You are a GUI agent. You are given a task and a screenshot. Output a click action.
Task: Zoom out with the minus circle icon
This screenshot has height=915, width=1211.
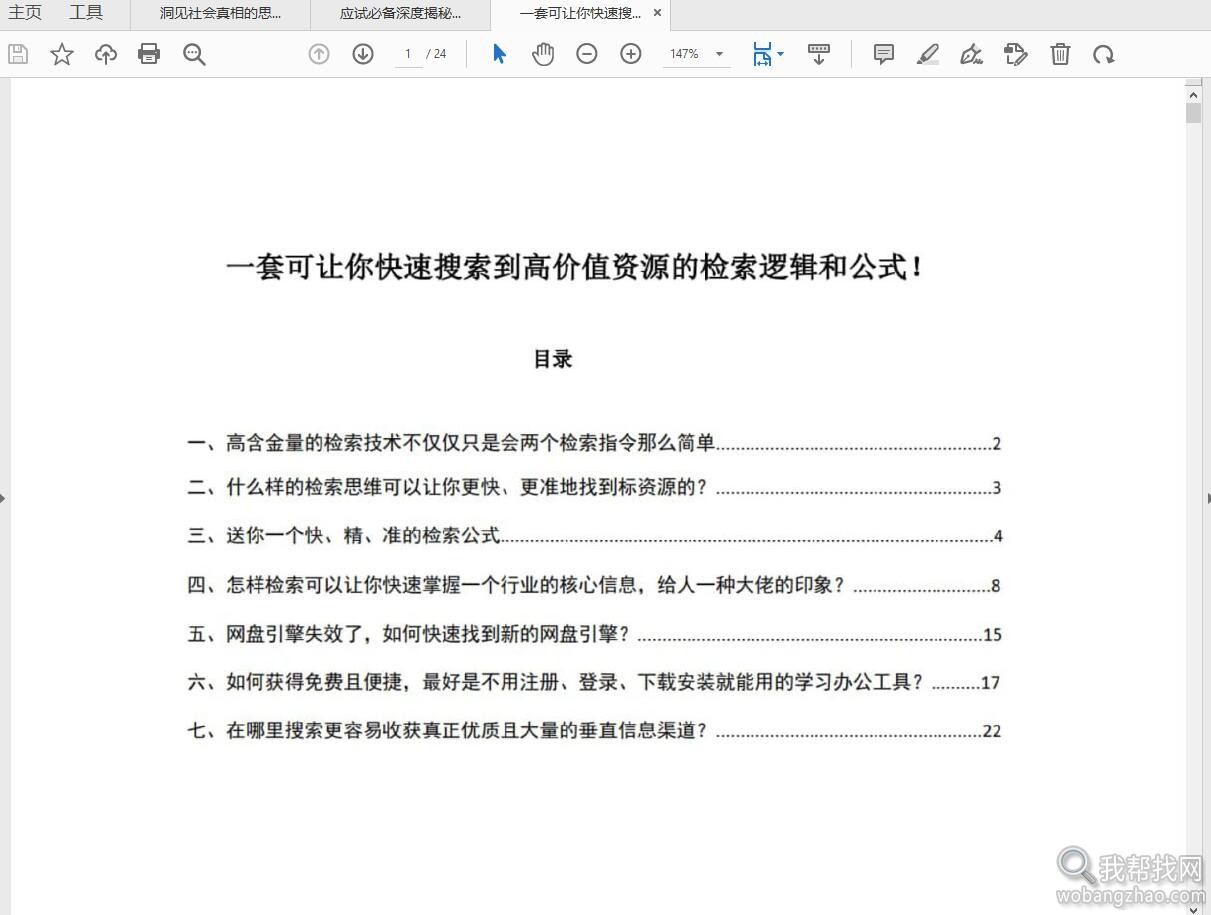click(587, 54)
